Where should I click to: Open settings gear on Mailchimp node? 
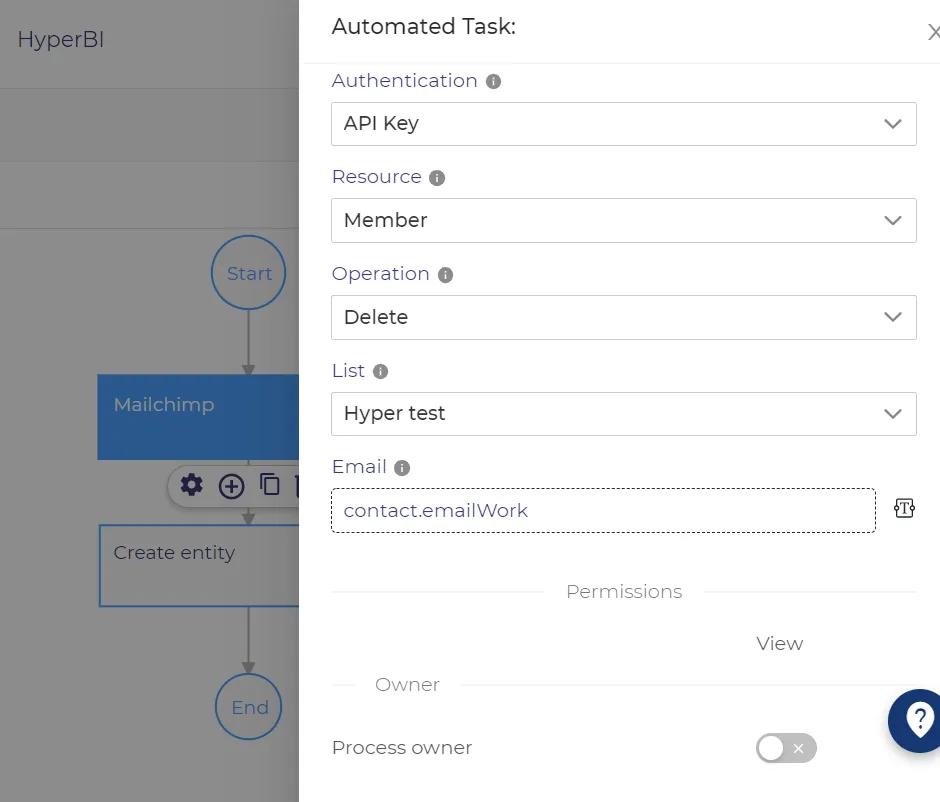[x=191, y=485]
